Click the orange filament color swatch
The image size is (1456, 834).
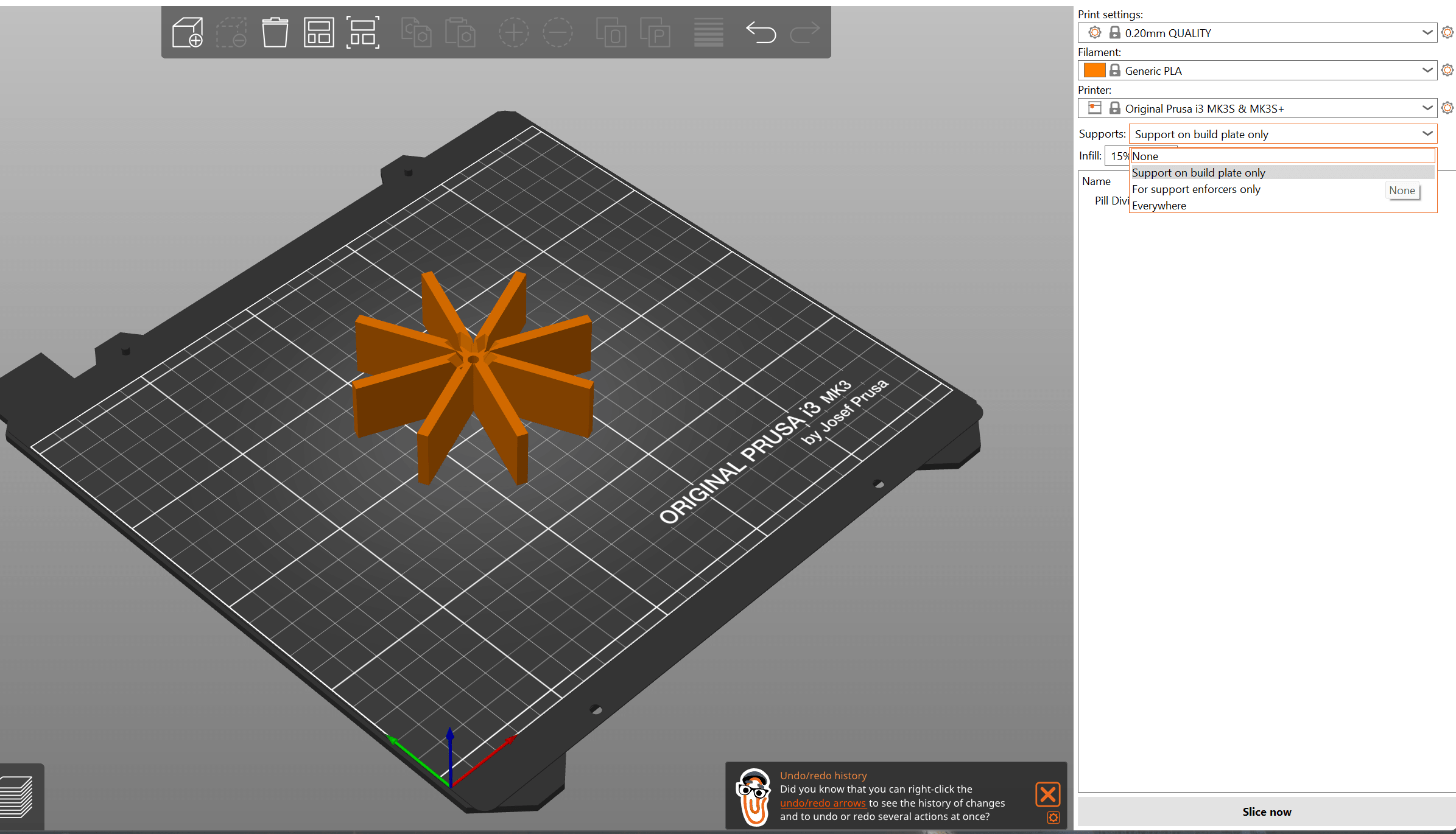click(x=1094, y=71)
